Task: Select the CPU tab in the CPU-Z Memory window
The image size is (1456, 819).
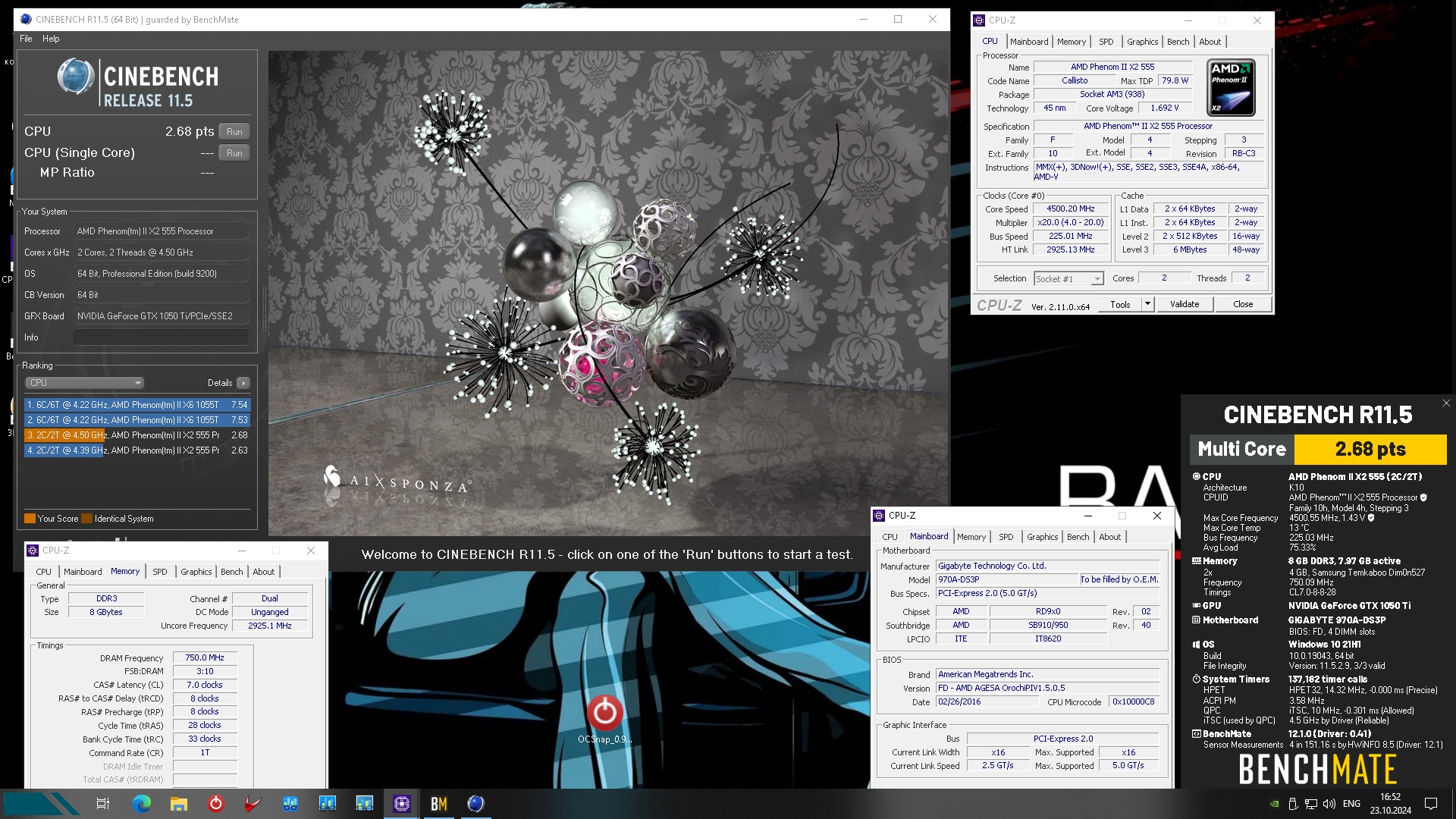Action: coord(44,572)
